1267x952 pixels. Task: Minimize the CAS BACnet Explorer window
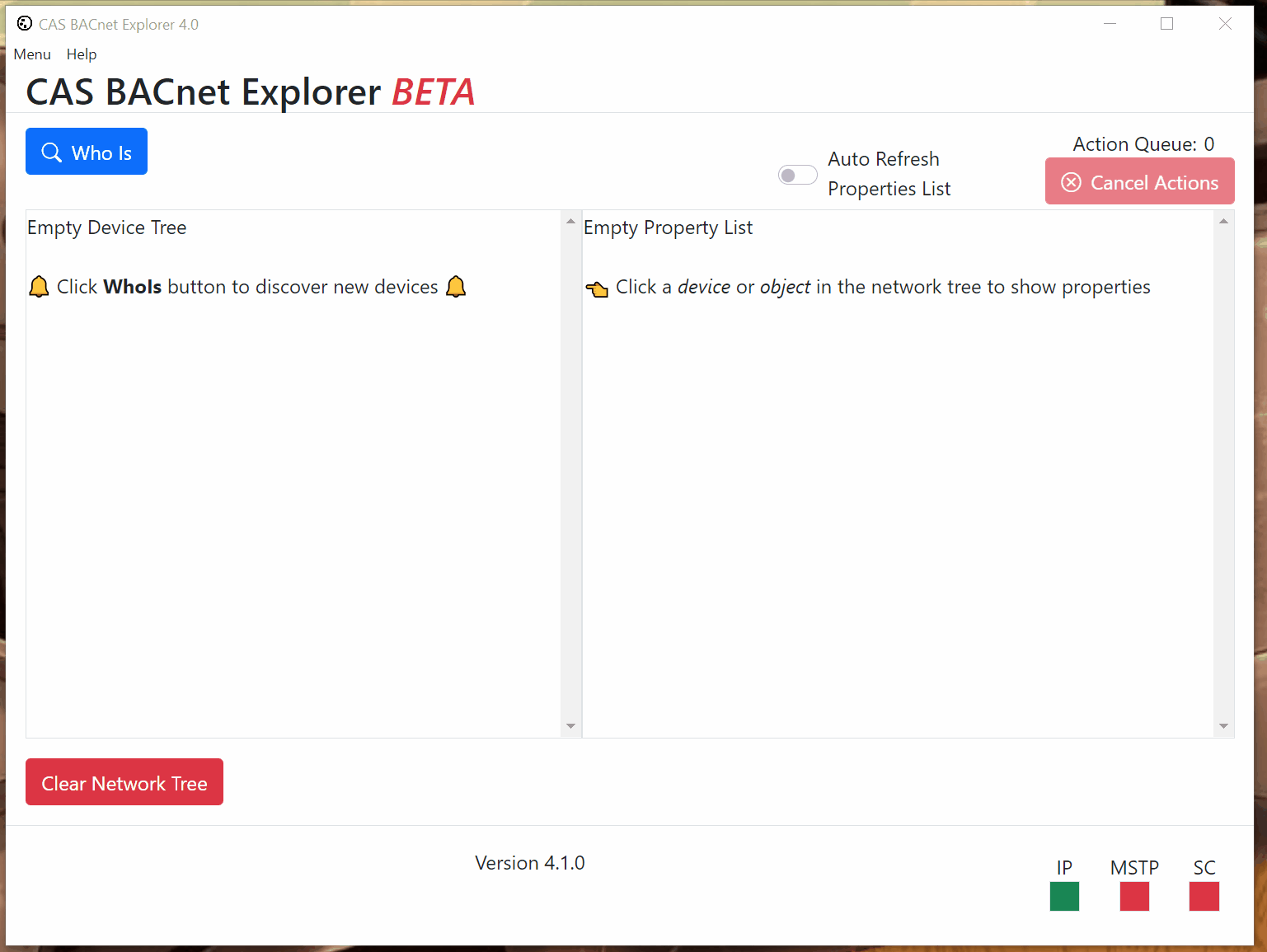(1110, 24)
